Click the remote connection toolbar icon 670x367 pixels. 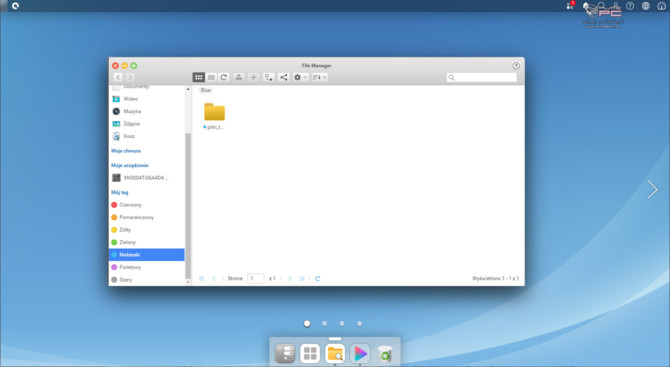(268, 77)
